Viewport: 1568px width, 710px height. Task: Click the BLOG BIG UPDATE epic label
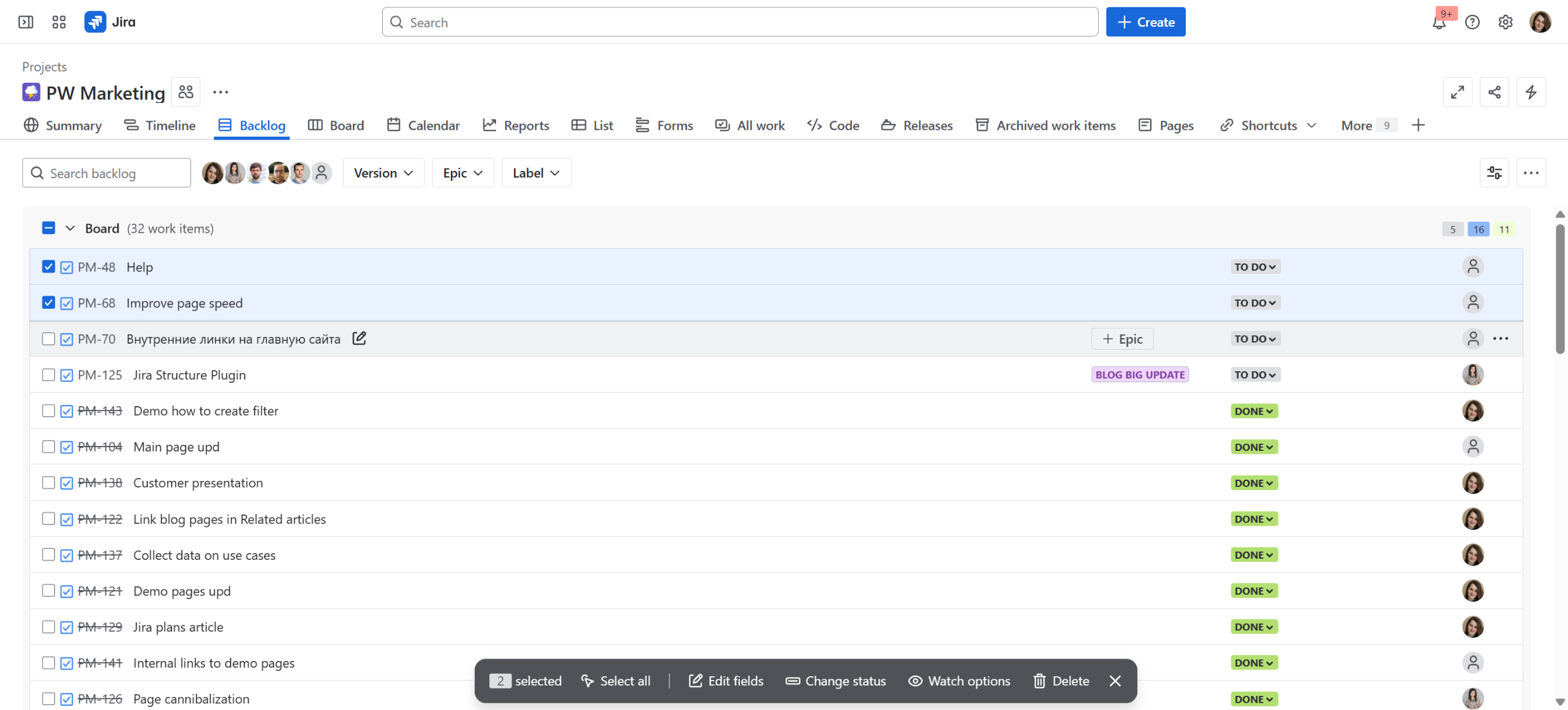pos(1140,375)
